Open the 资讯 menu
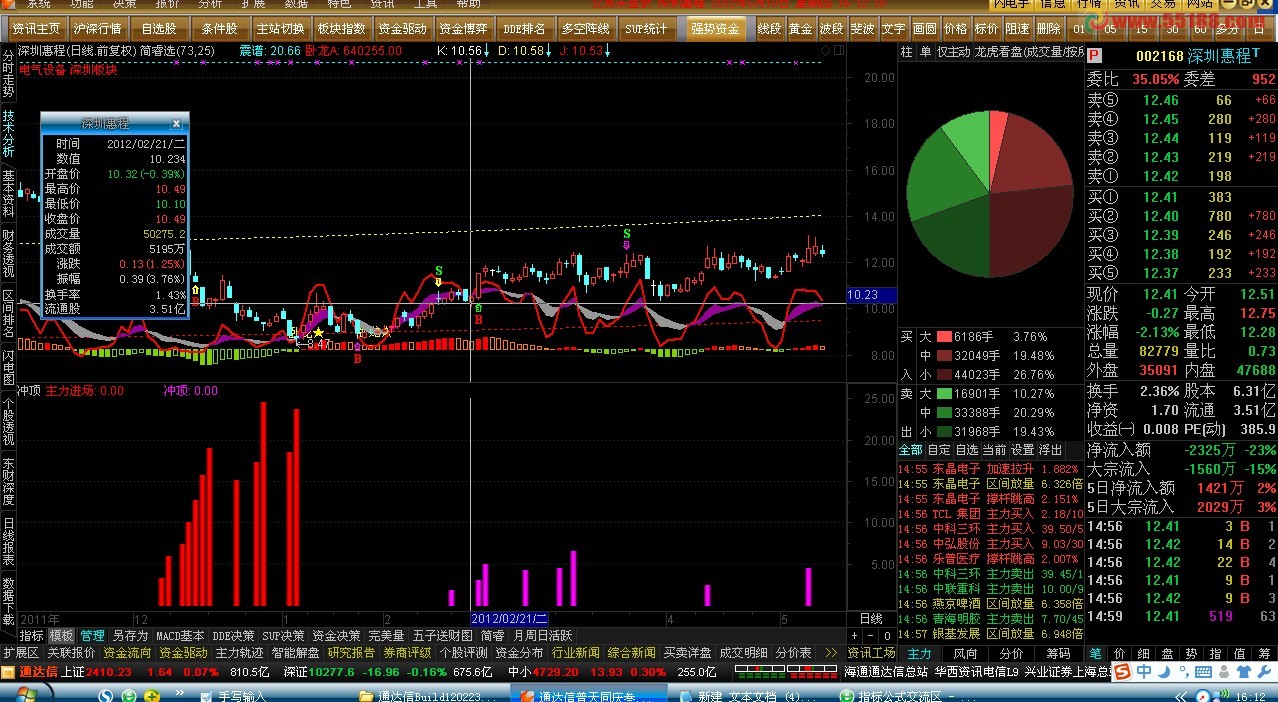The width and height of the screenshot is (1278, 702). pos(382,4)
